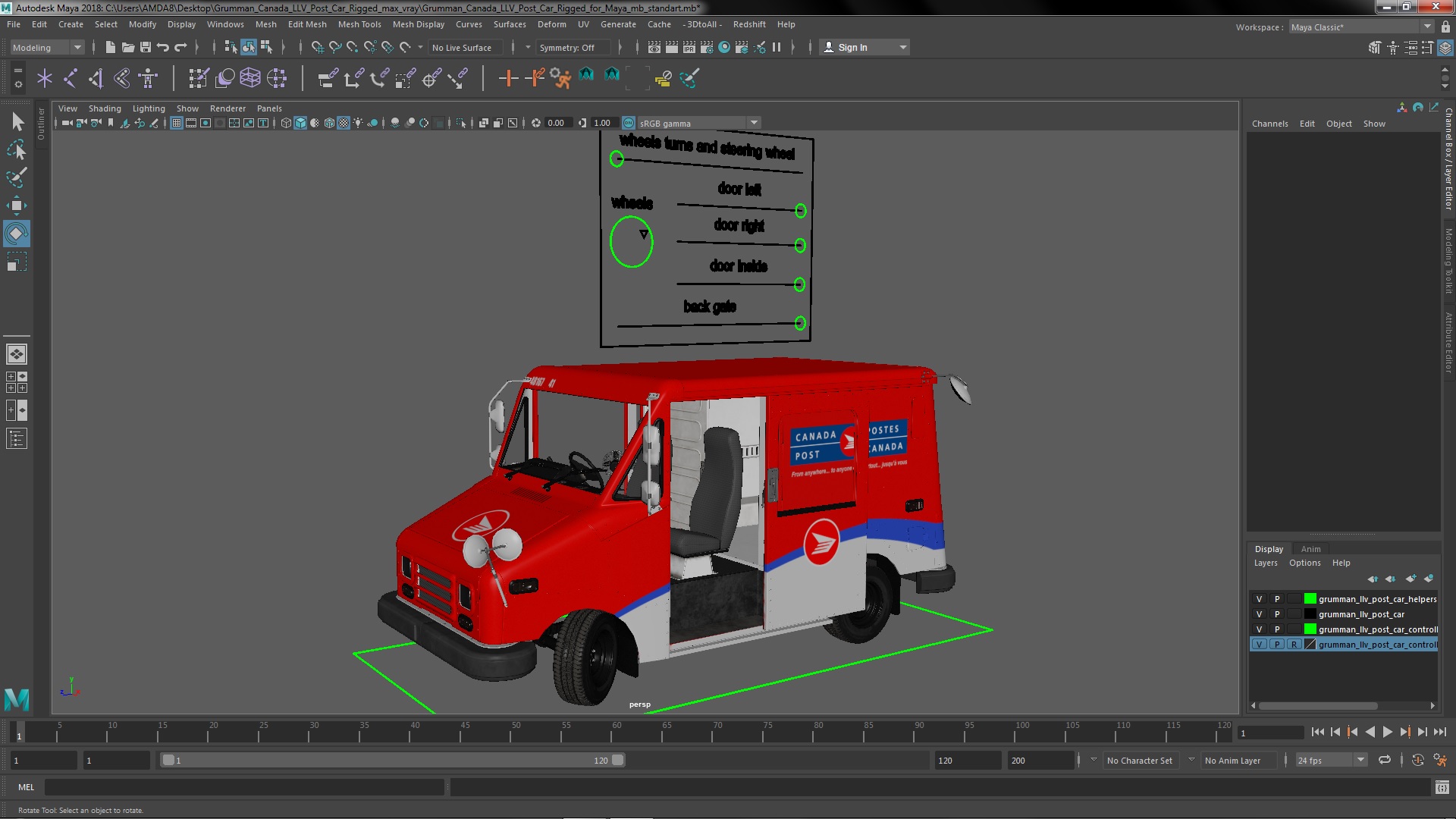Select the Rotate tool in toolbox
Screen dimensions: 1456x819
pos(17,234)
